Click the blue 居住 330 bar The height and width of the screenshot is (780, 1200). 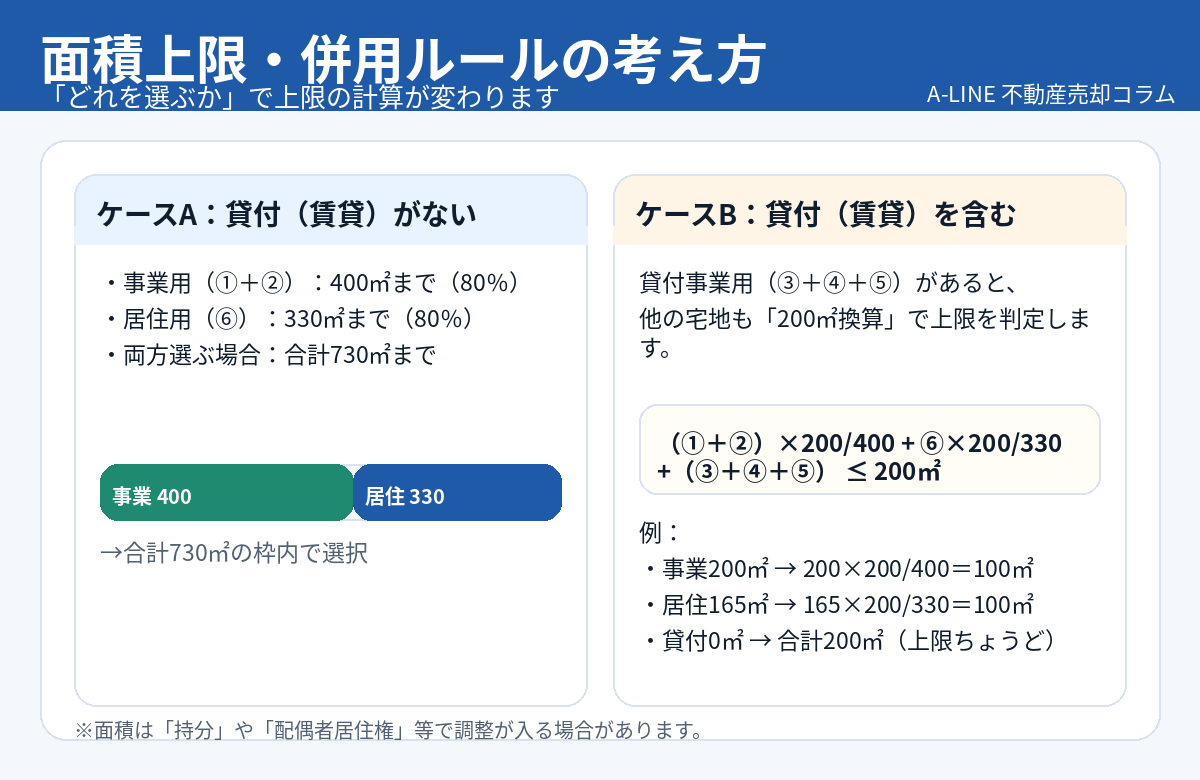[x=457, y=495]
